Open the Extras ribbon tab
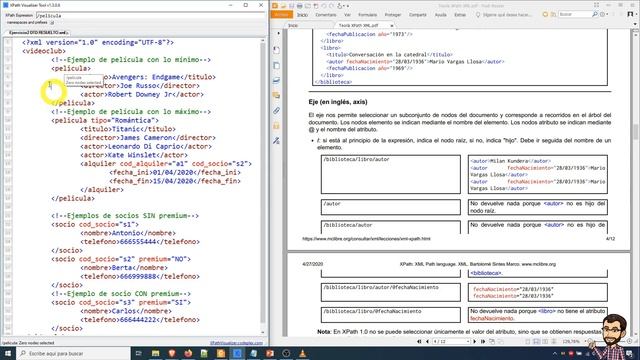This screenshot has height=360, width=640. (x=460, y=15)
